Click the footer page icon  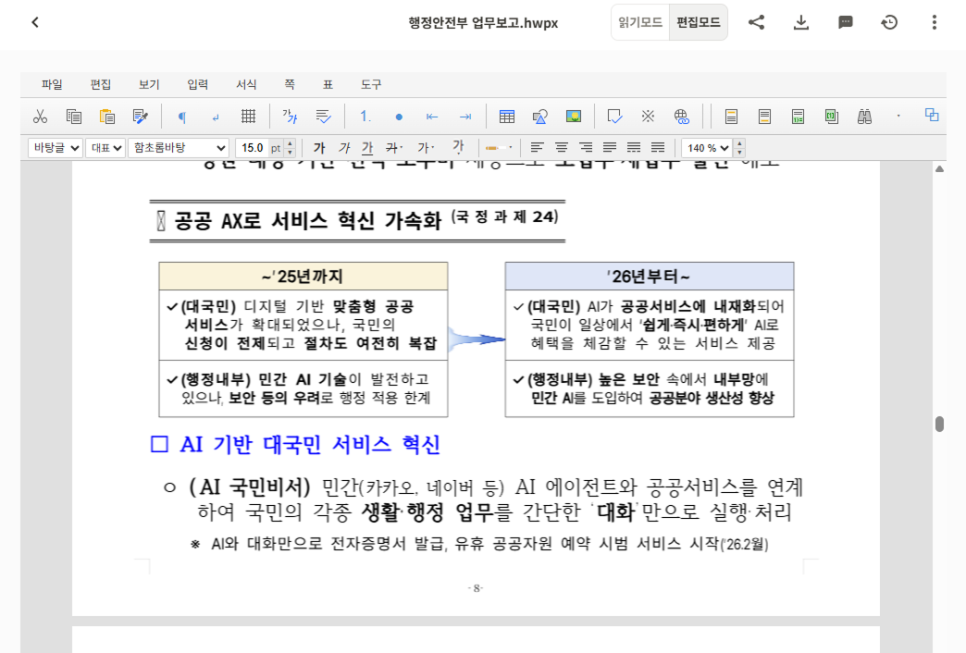pyautogui.click(x=765, y=116)
